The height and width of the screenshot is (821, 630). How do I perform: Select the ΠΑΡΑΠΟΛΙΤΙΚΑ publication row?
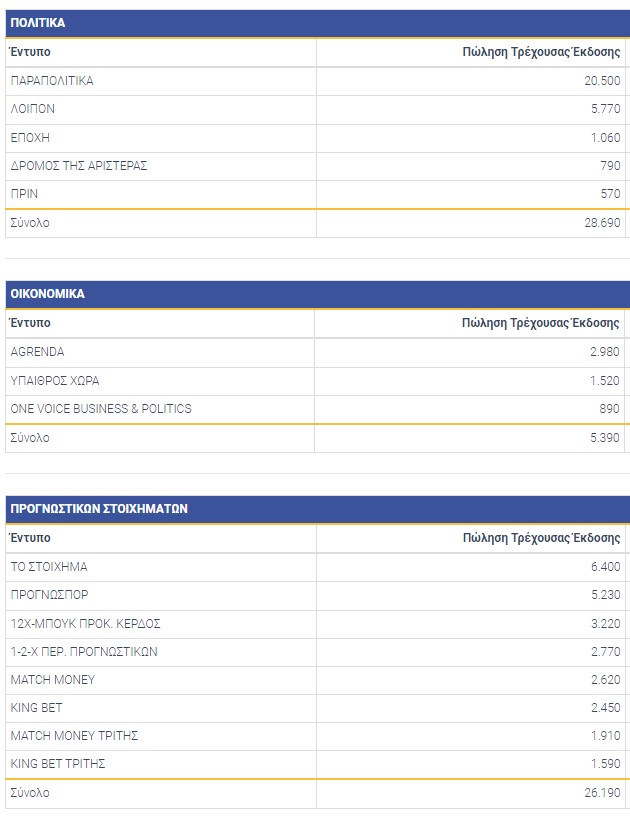point(52,81)
